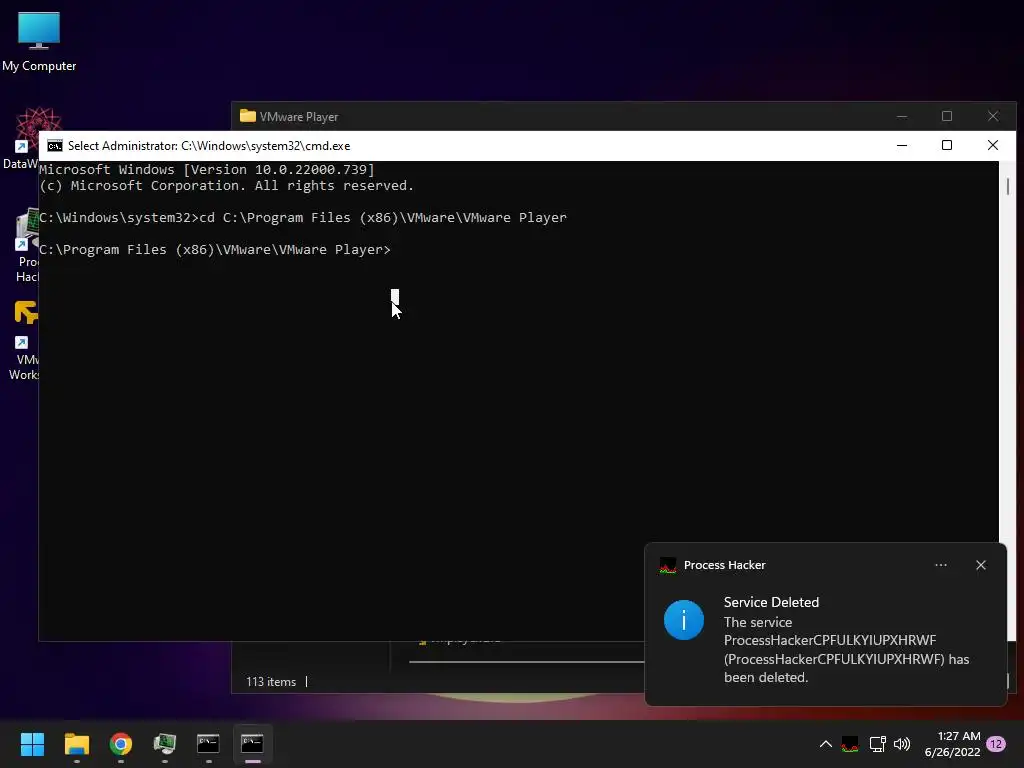1024x768 pixels.
Task: Open File Explorer from the taskbar
Action: pos(76,743)
